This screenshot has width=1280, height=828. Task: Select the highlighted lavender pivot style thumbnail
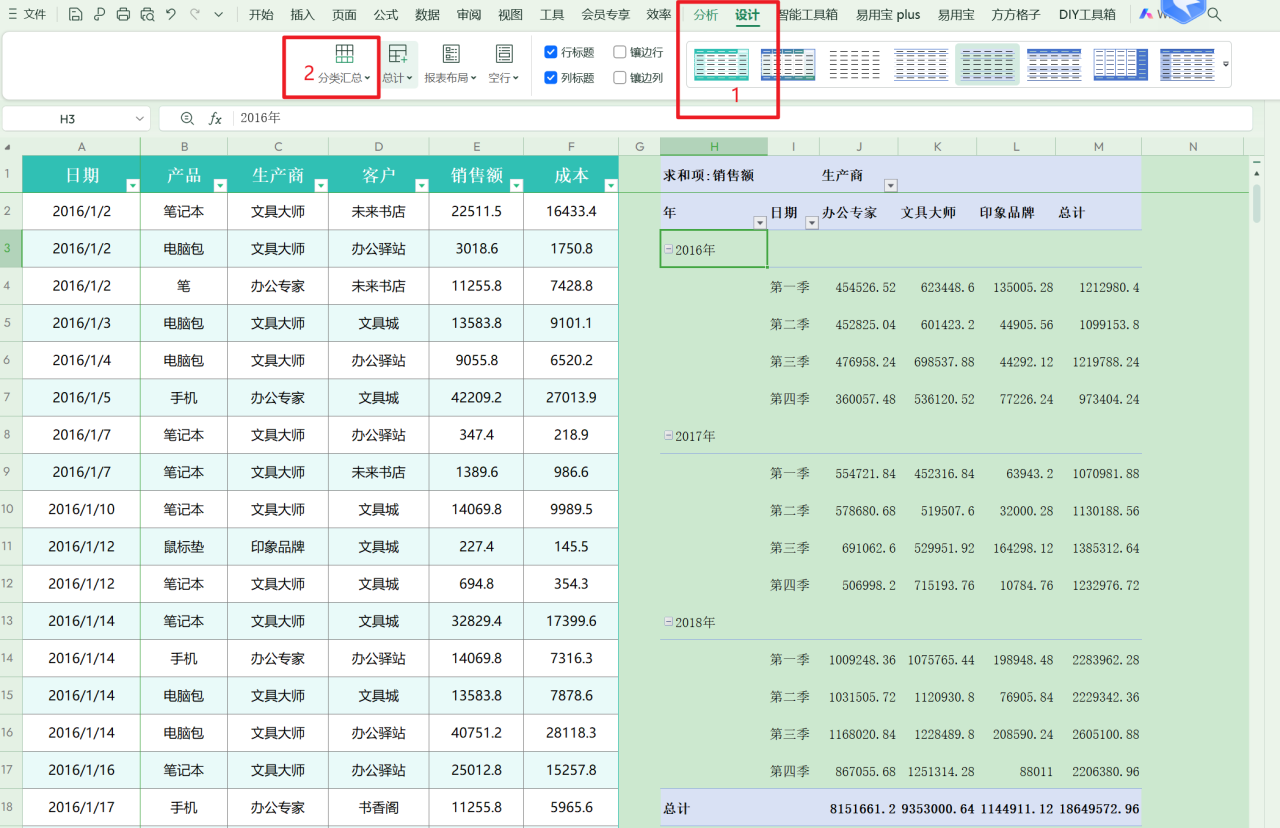(987, 64)
